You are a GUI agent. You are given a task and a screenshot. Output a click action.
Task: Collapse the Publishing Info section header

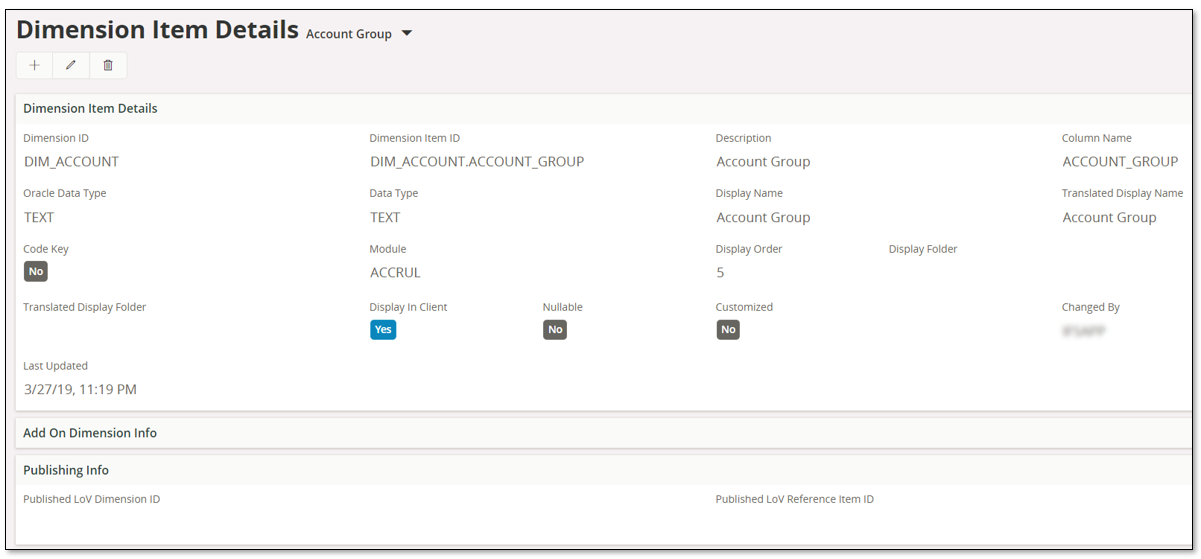606,470
